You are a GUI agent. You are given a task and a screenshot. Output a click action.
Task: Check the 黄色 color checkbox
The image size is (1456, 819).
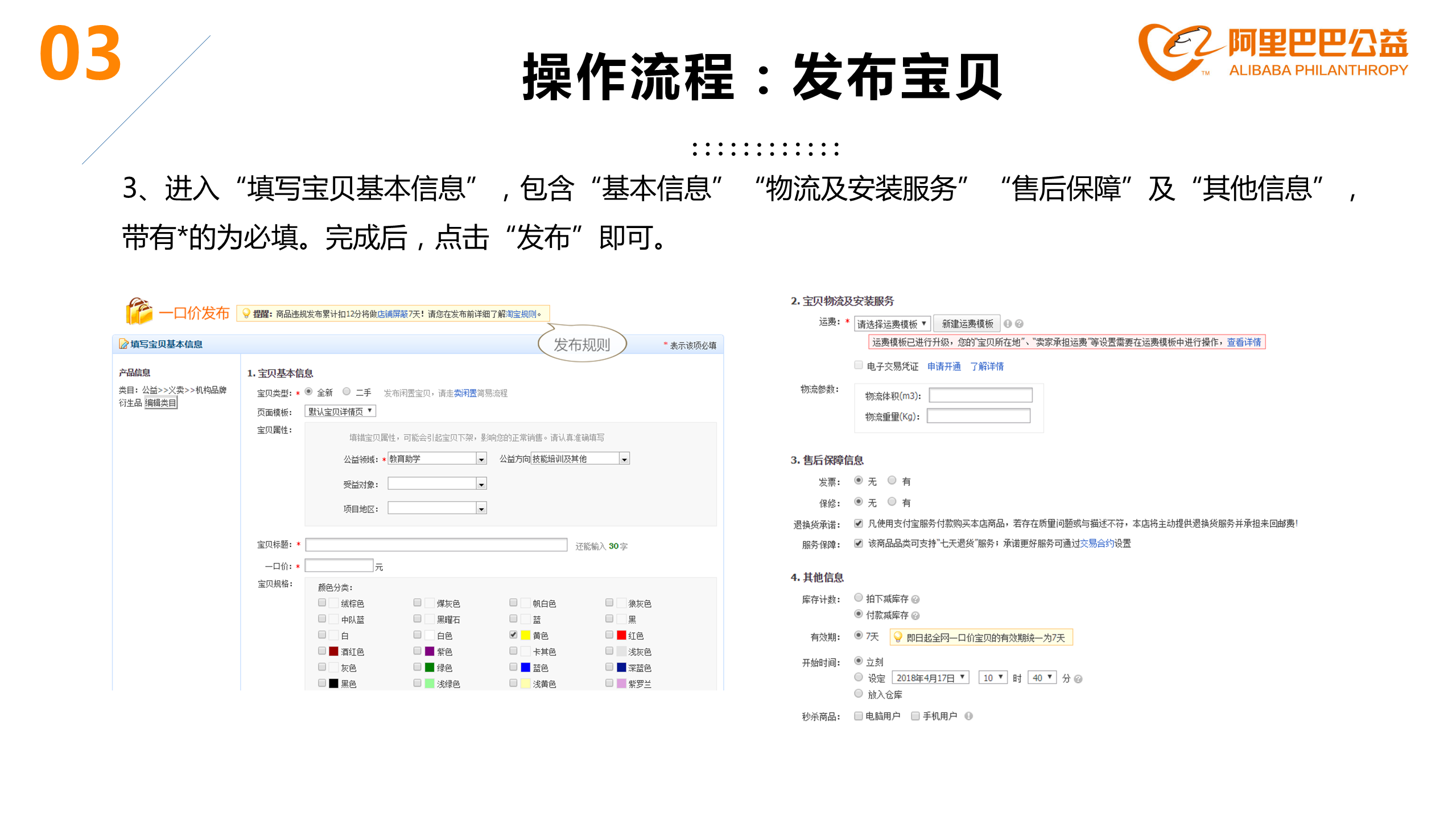click(513, 635)
